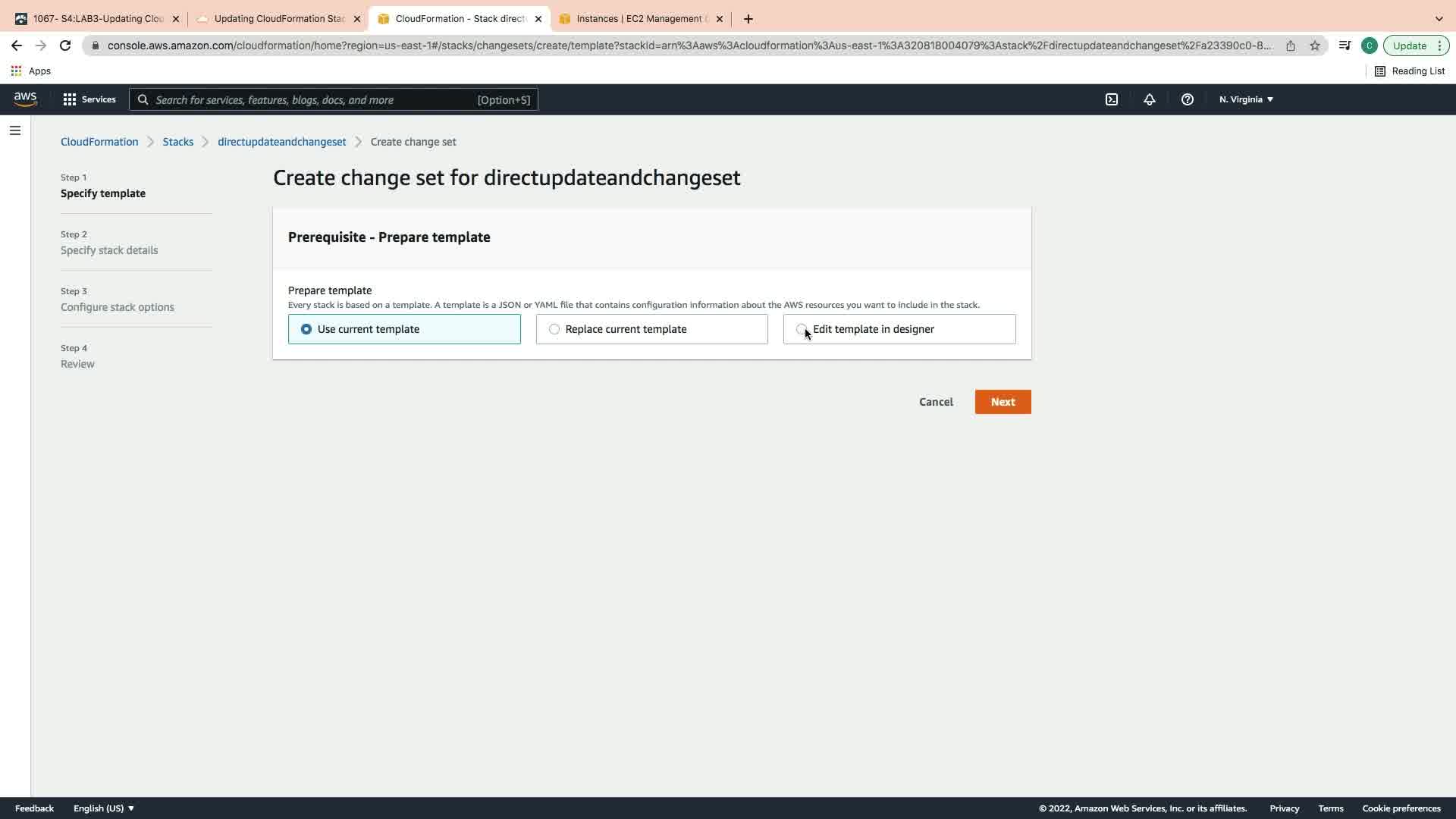Open the English (US) language dropdown
The height and width of the screenshot is (819, 1456).
(x=104, y=808)
